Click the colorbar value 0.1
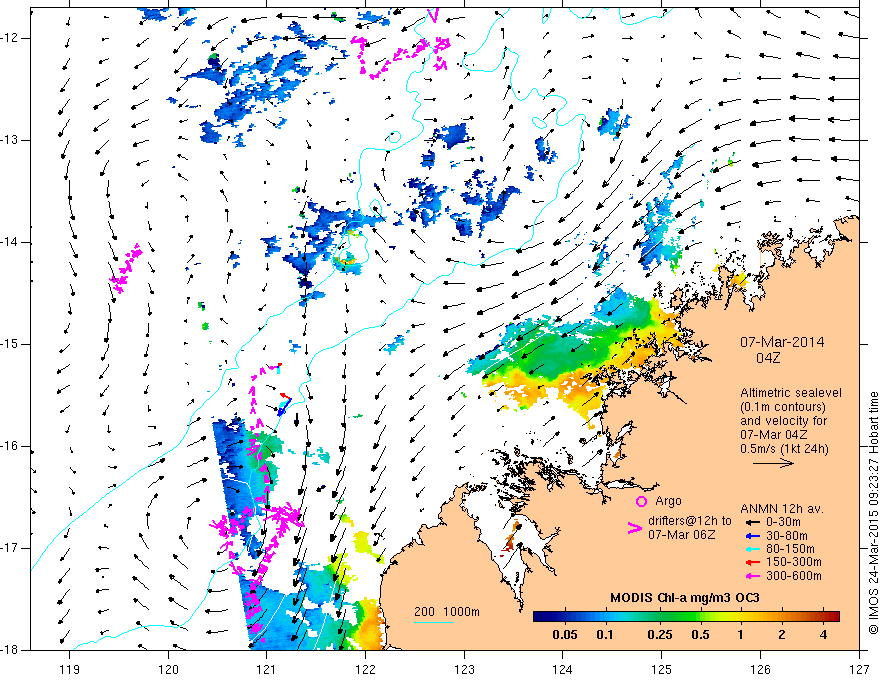 coord(604,635)
